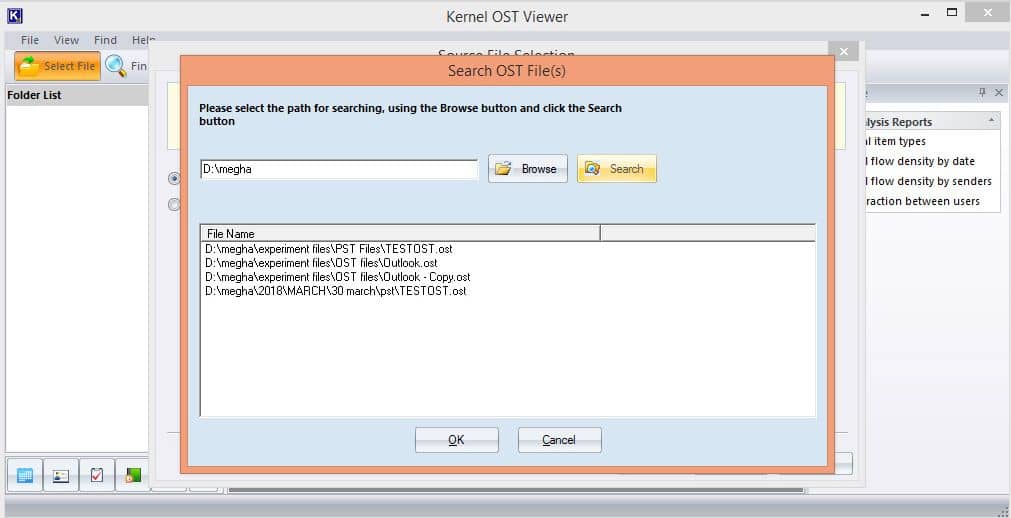
Task: Click the search path input field
Action: click(x=339, y=169)
